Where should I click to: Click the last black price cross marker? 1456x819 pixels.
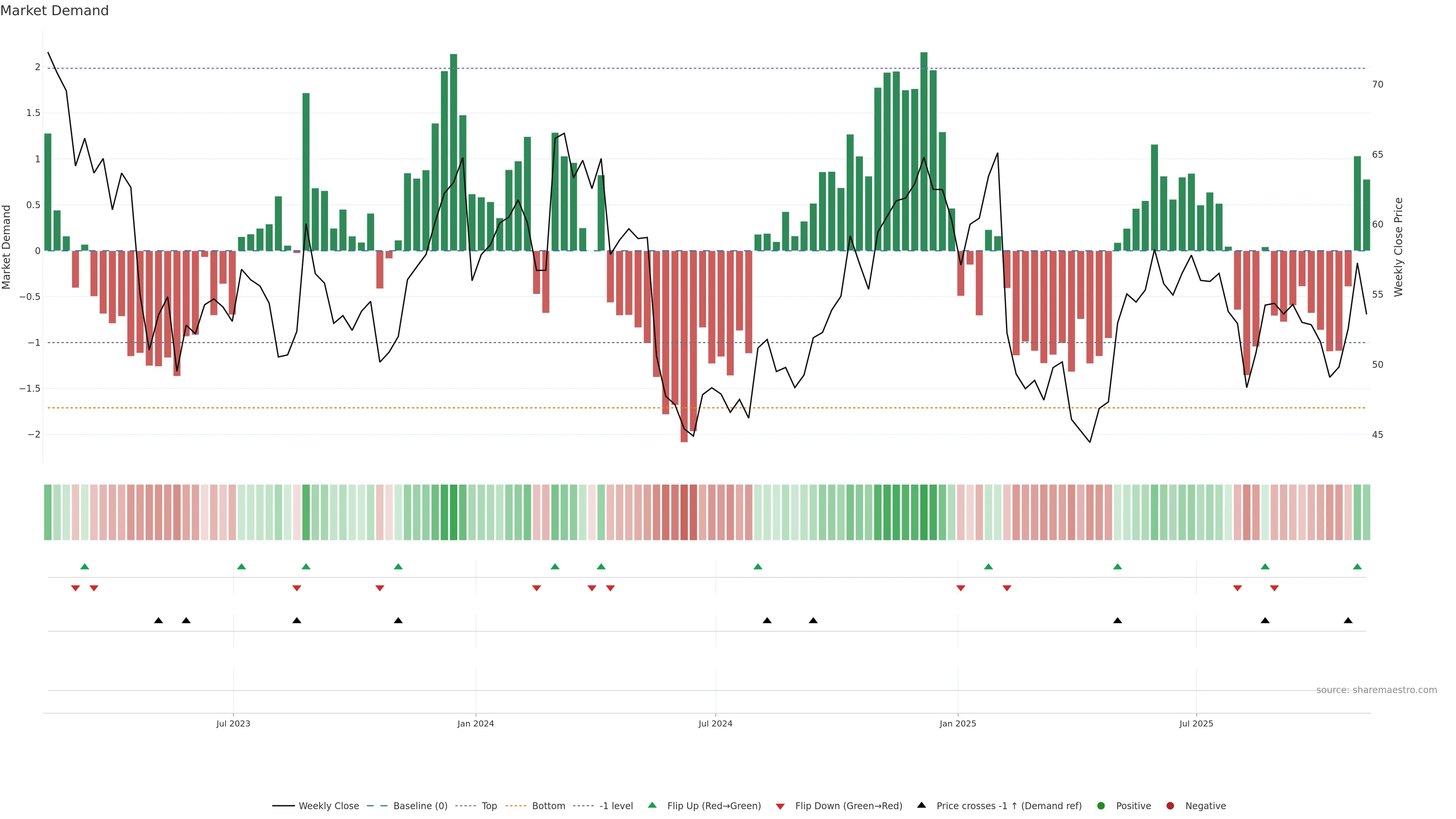[x=1348, y=621]
